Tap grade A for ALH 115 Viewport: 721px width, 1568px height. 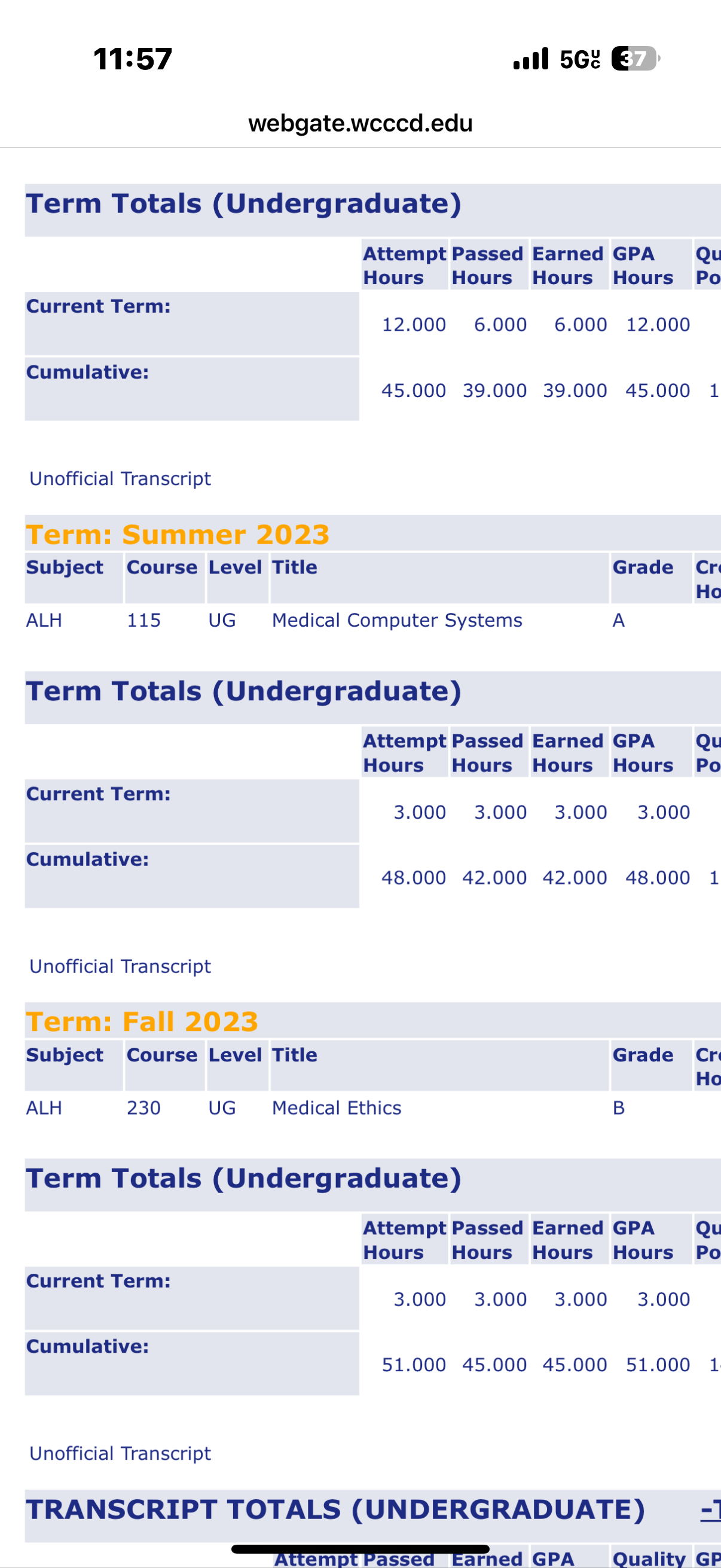[x=618, y=620]
